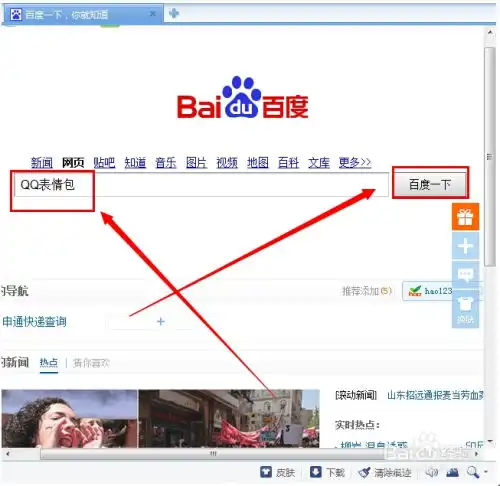Image resolution: width=500 pixels, height=486 pixels.
Task: Click the vertical scrollbar thumb
Action: 490,157
